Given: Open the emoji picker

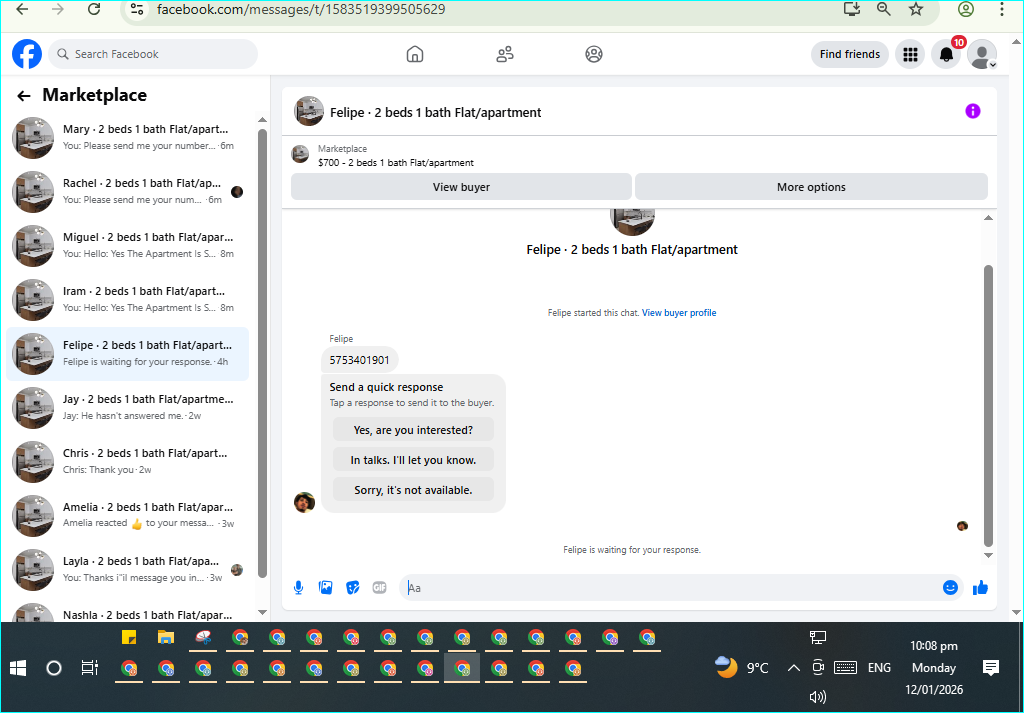Looking at the screenshot, I should click(x=950, y=588).
